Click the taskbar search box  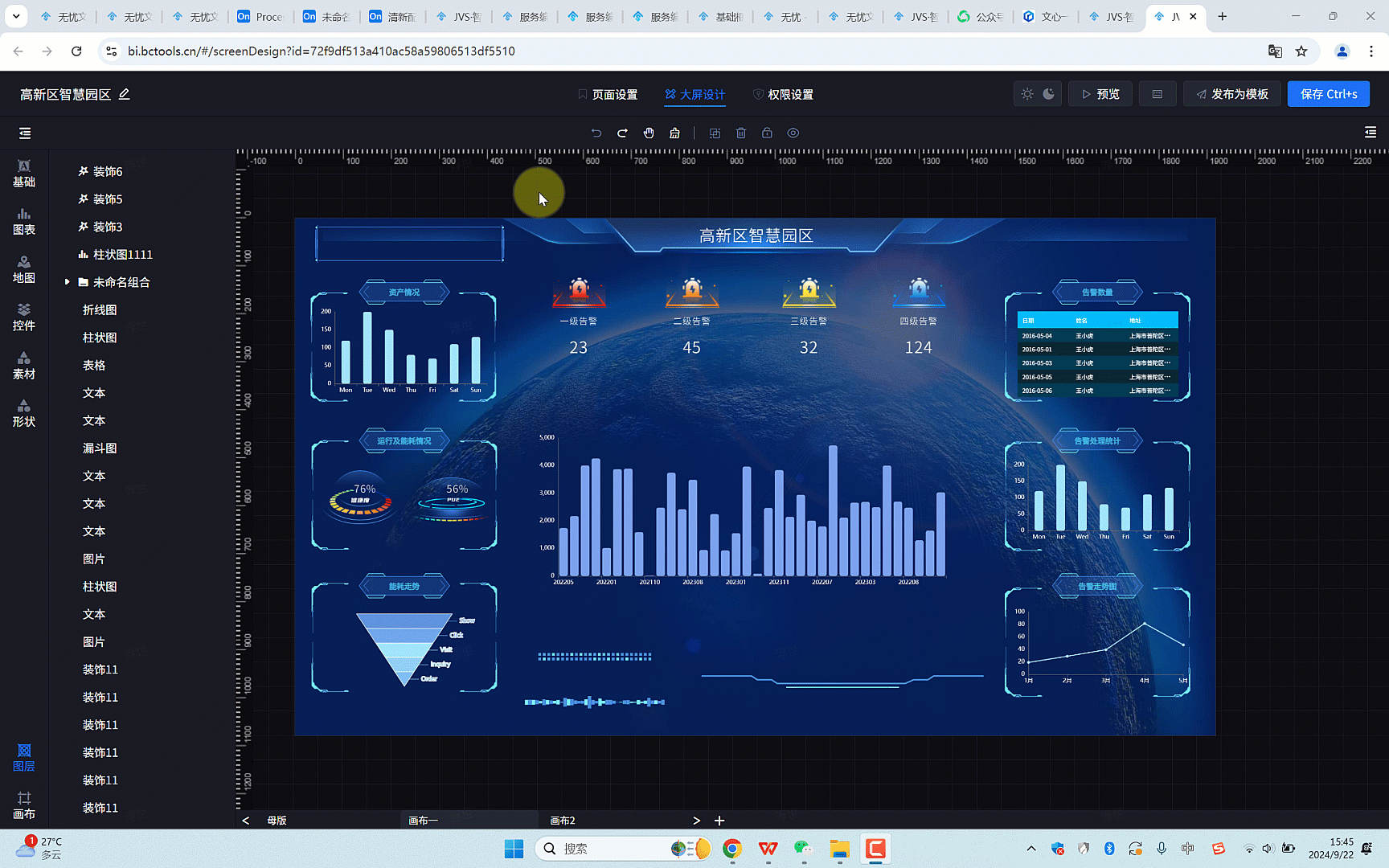[x=624, y=849]
